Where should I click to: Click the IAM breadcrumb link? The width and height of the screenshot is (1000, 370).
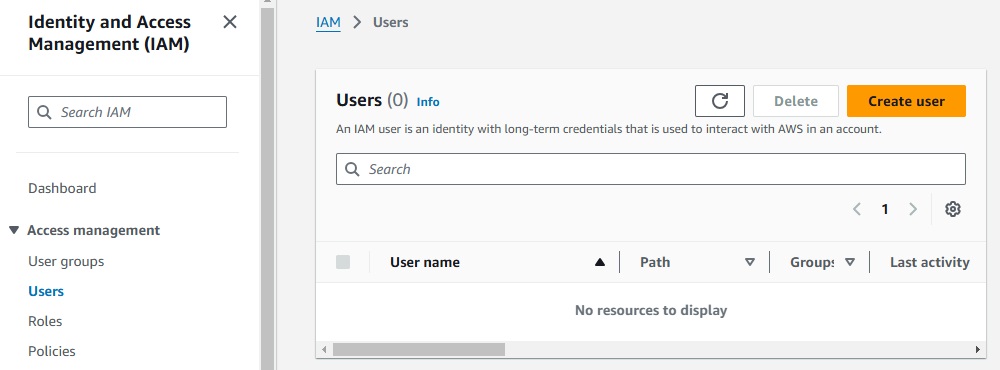click(x=328, y=22)
